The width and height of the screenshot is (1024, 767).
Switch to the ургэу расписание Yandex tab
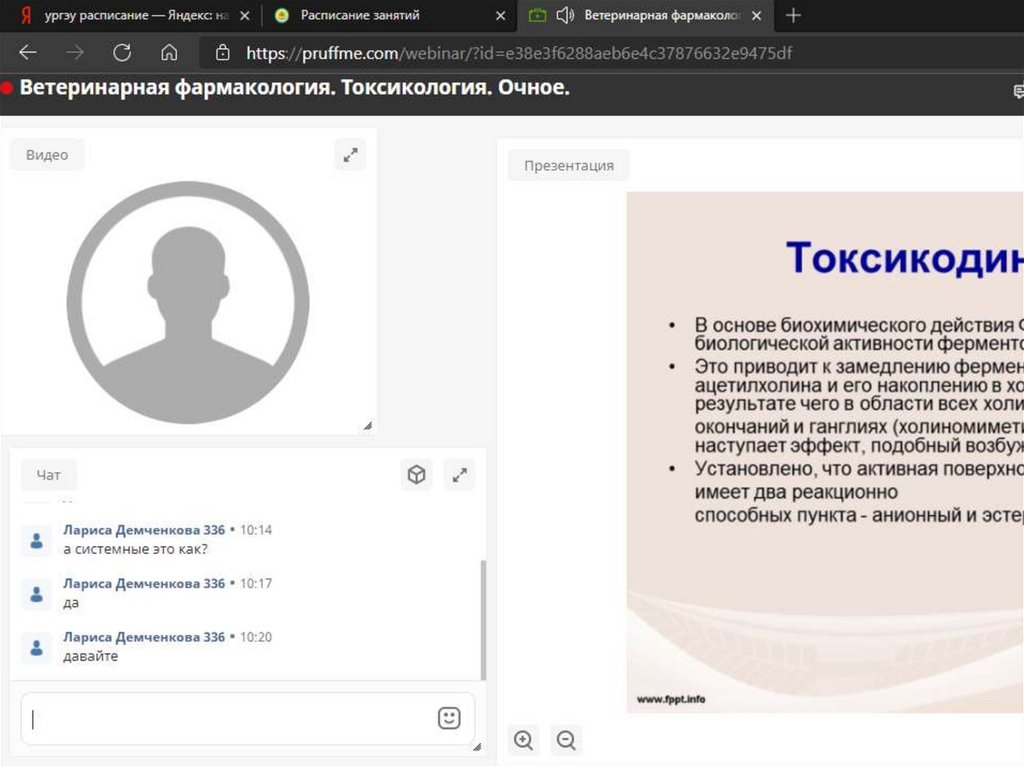125,15
